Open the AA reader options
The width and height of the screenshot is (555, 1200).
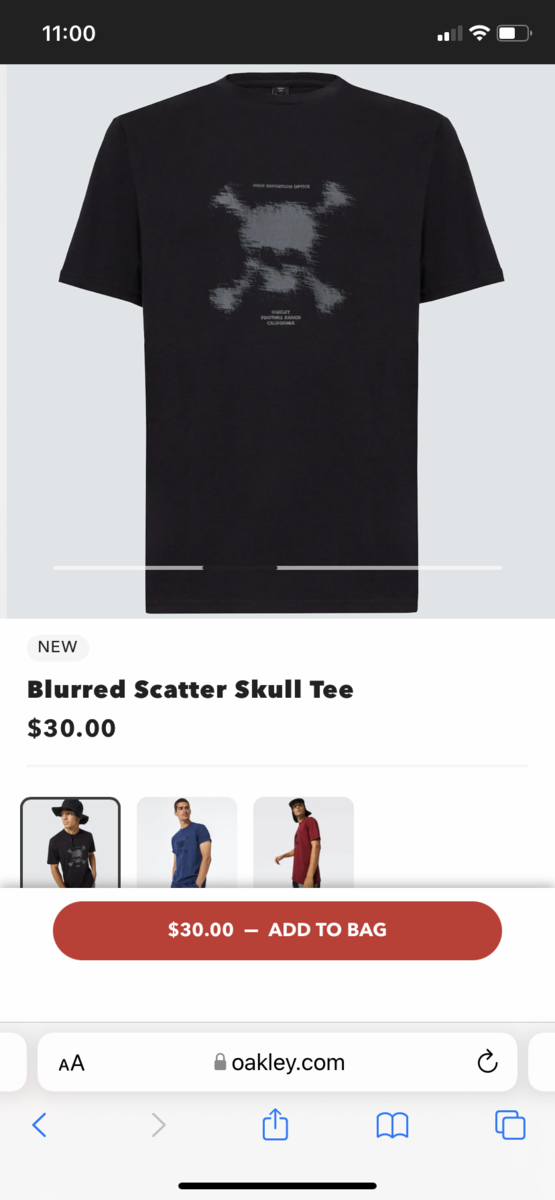pyautogui.click(x=71, y=1063)
